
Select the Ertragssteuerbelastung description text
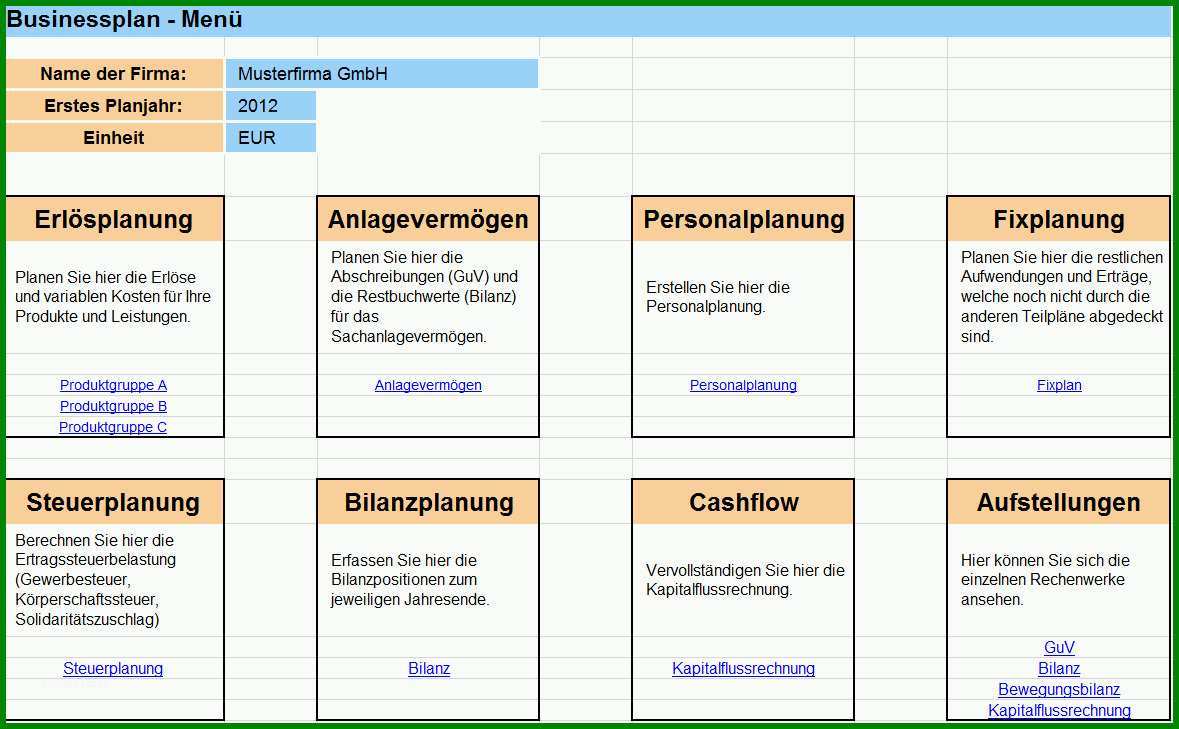pos(95,579)
